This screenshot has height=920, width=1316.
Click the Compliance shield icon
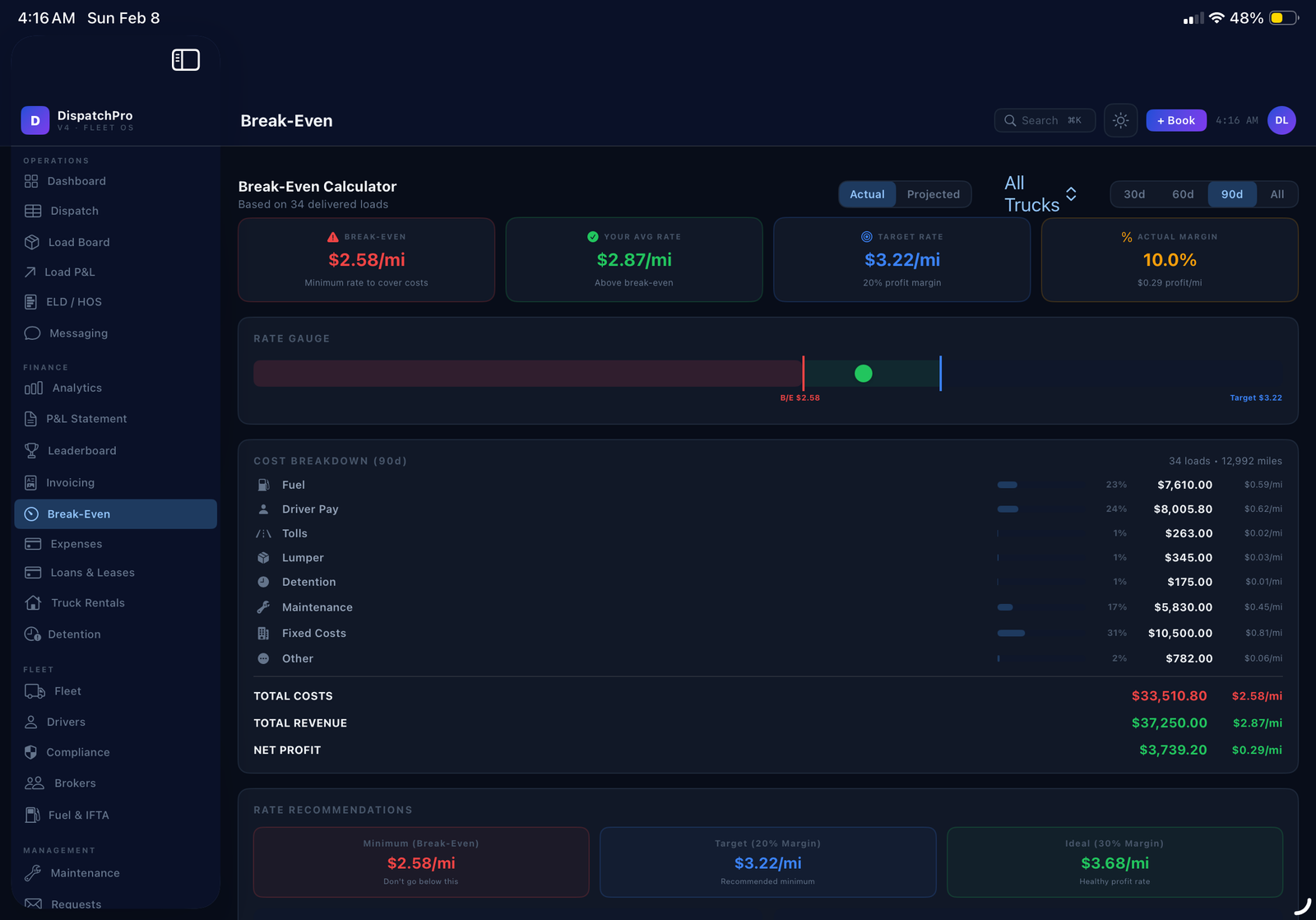pyautogui.click(x=31, y=752)
